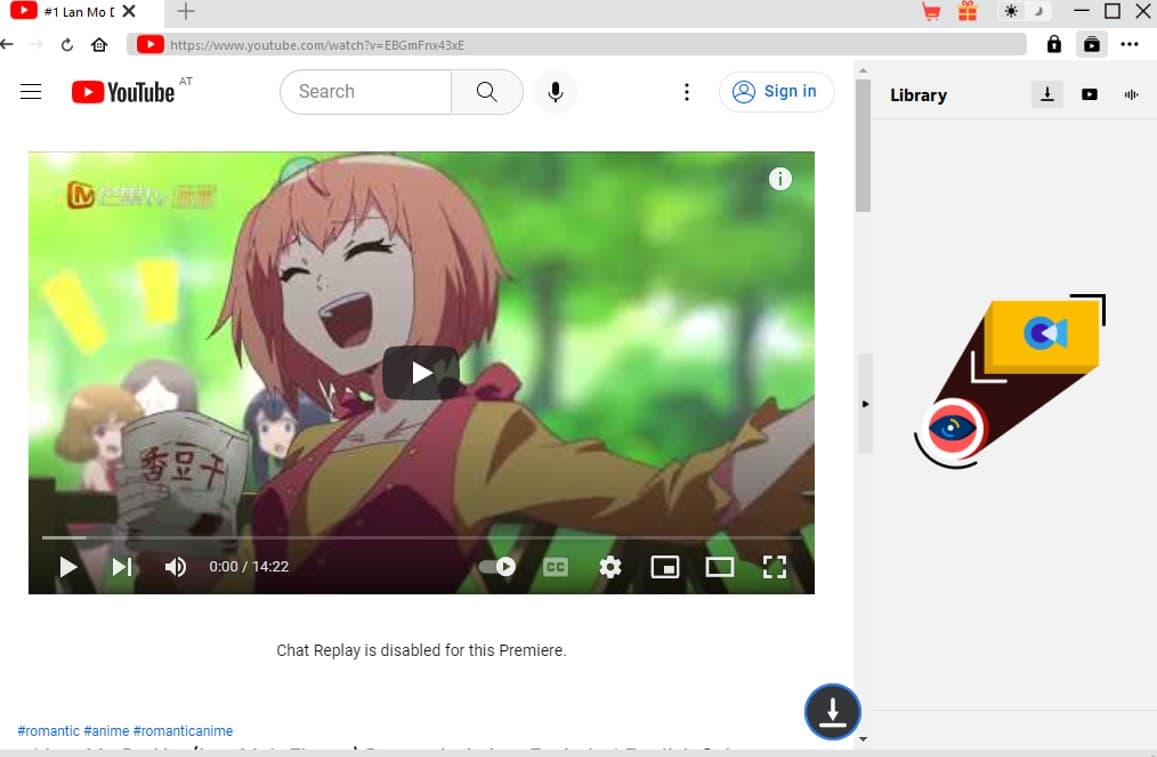Image resolution: width=1157 pixels, height=757 pixels.
Task: Open the red shopping cart icon
Action: 931,12
